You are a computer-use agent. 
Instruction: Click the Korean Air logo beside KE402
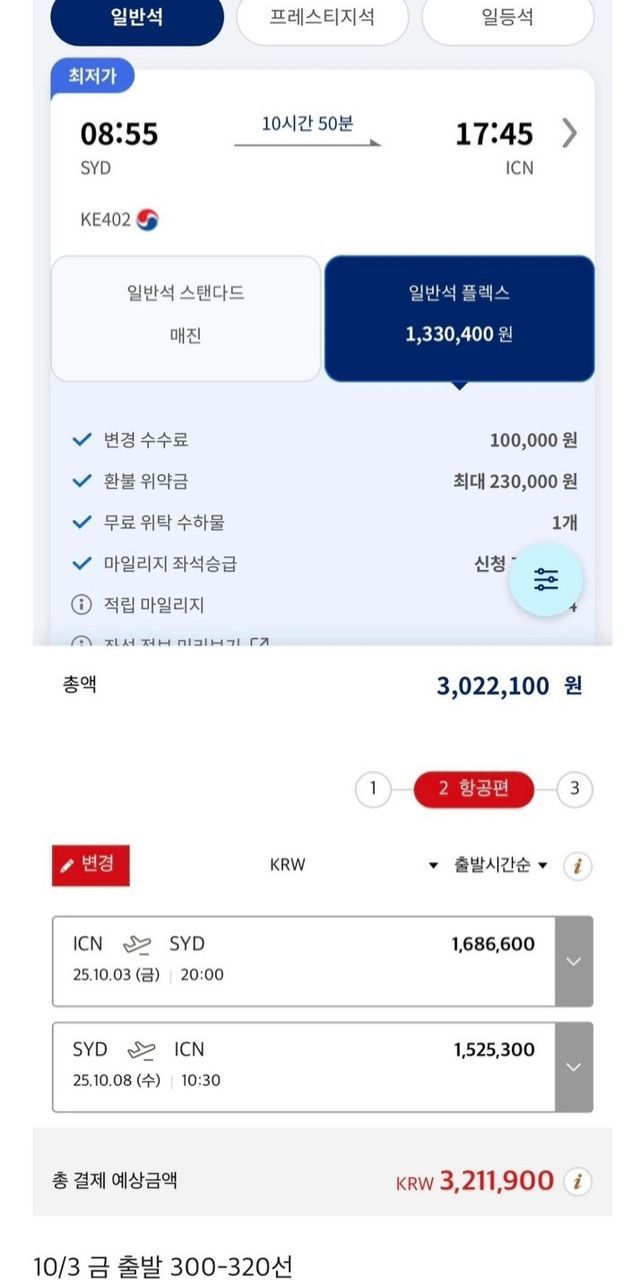point(148,219)
